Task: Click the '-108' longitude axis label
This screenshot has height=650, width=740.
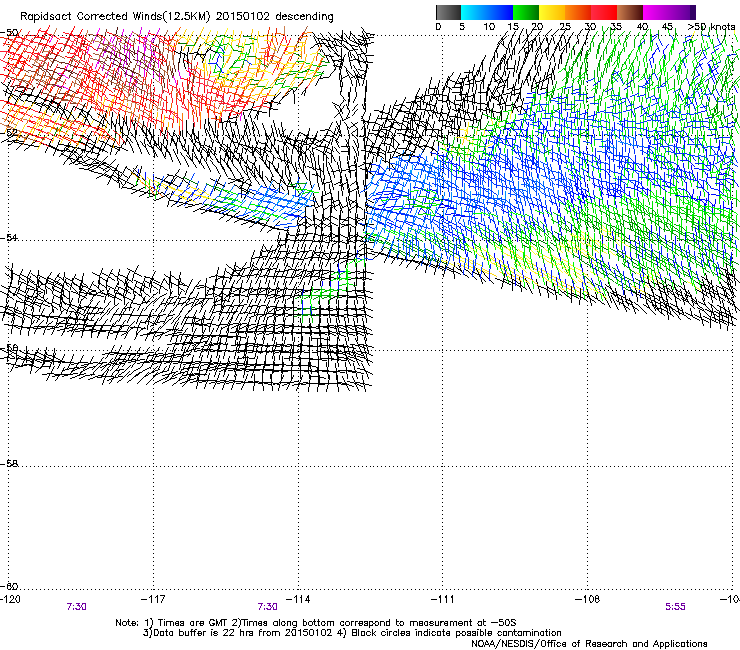Action: 587,599
